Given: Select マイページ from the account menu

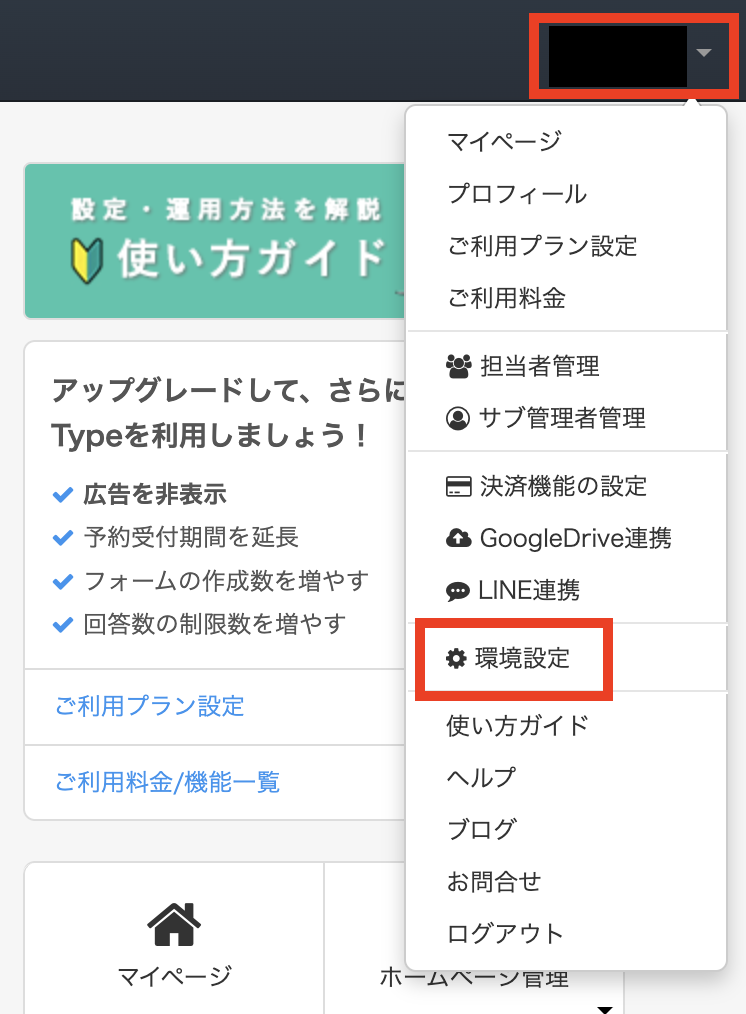Looking at the screenshot, I should [503, 141].
